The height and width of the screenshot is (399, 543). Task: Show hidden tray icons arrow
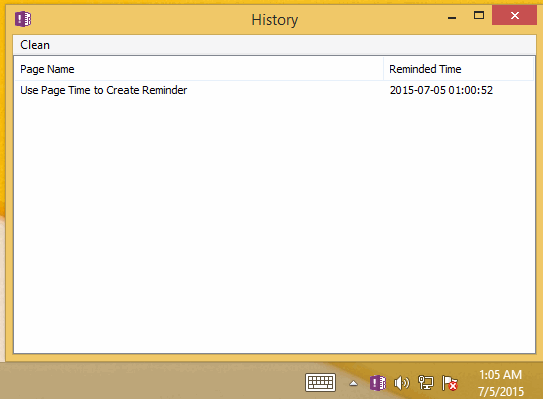click(x=353, y=383)
